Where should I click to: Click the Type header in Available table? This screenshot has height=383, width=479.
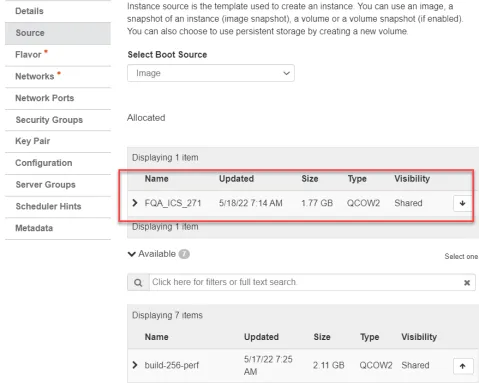point(370,337)
